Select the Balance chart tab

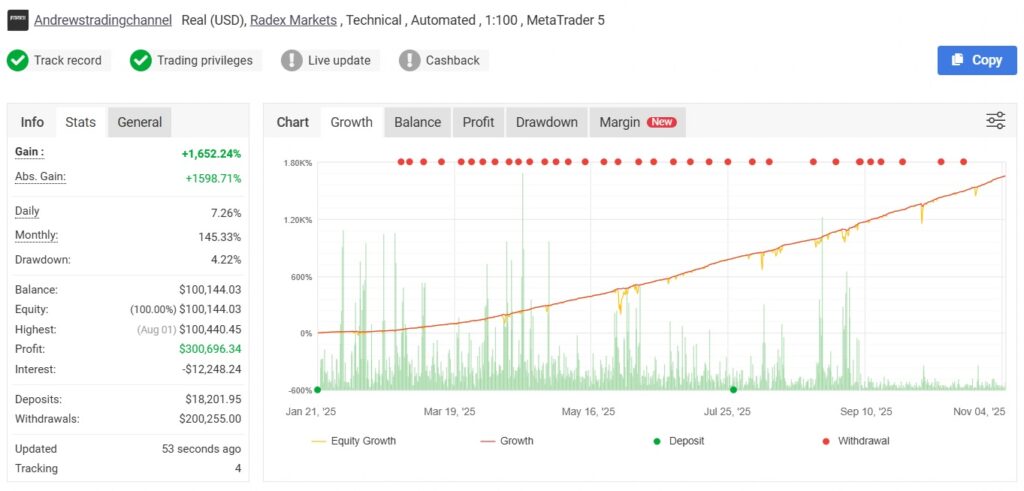click(x=417, y=122)
